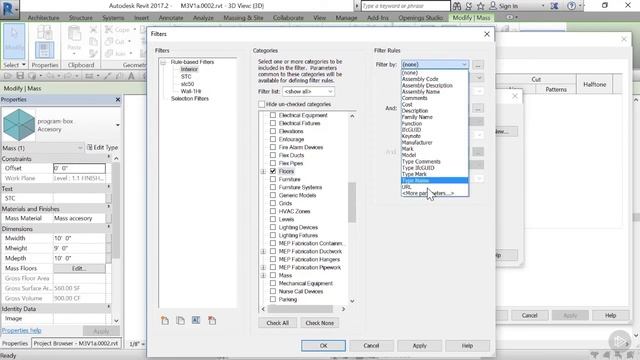
Task: Open the Filter list show all dropdown
Action: click(x=308, y=92)
